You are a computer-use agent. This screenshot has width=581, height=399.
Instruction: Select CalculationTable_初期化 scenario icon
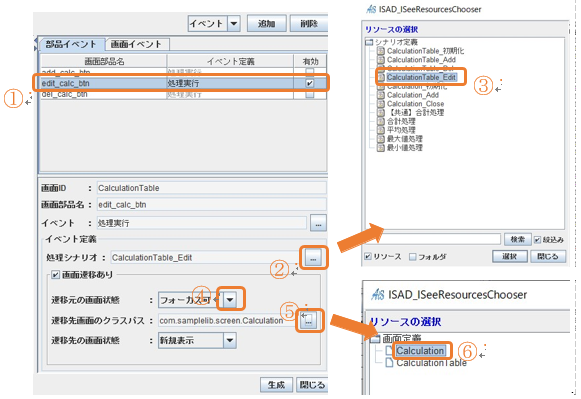381,51
